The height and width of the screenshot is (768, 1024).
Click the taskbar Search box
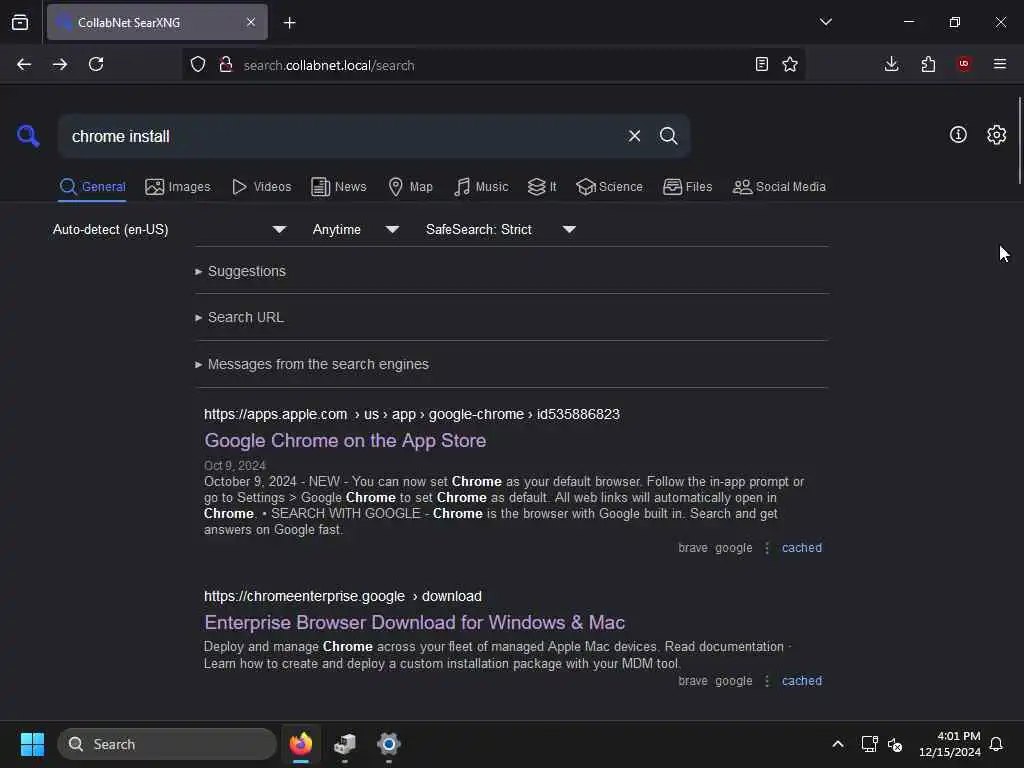coord(167,744)
